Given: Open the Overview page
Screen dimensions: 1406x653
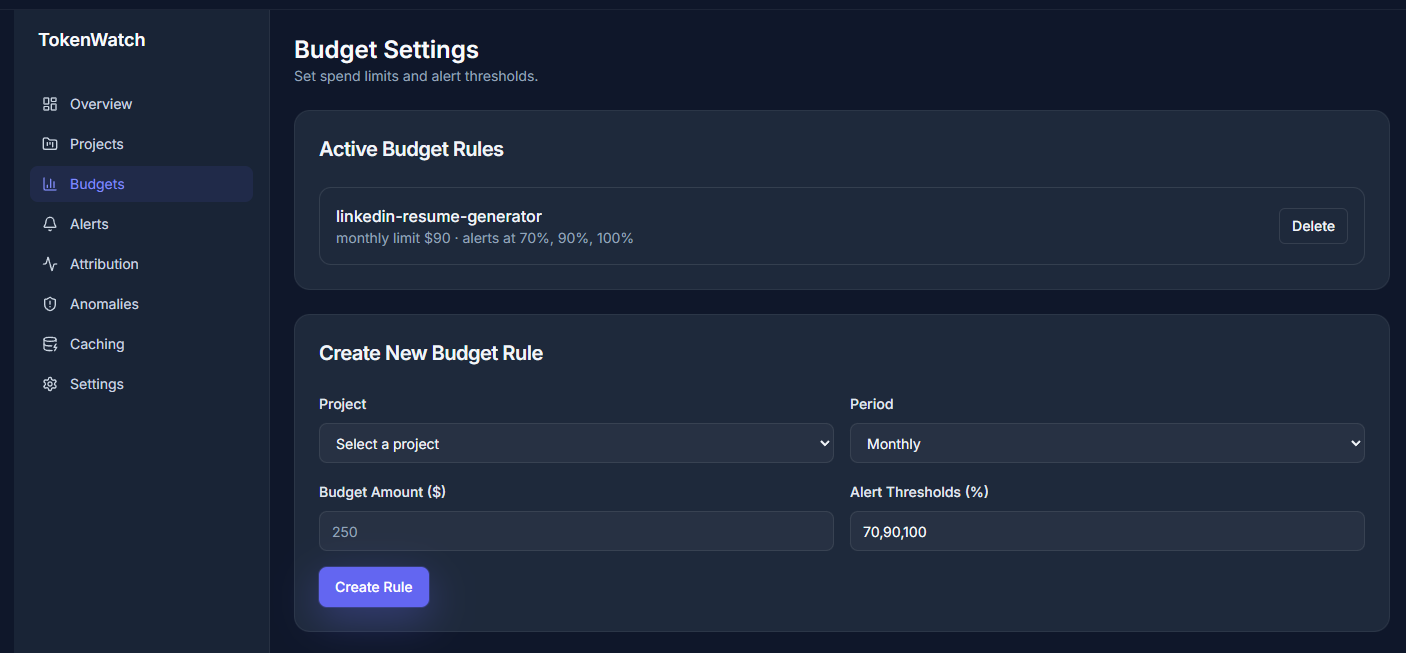Looking at the screenshot, I should [141, 104].
